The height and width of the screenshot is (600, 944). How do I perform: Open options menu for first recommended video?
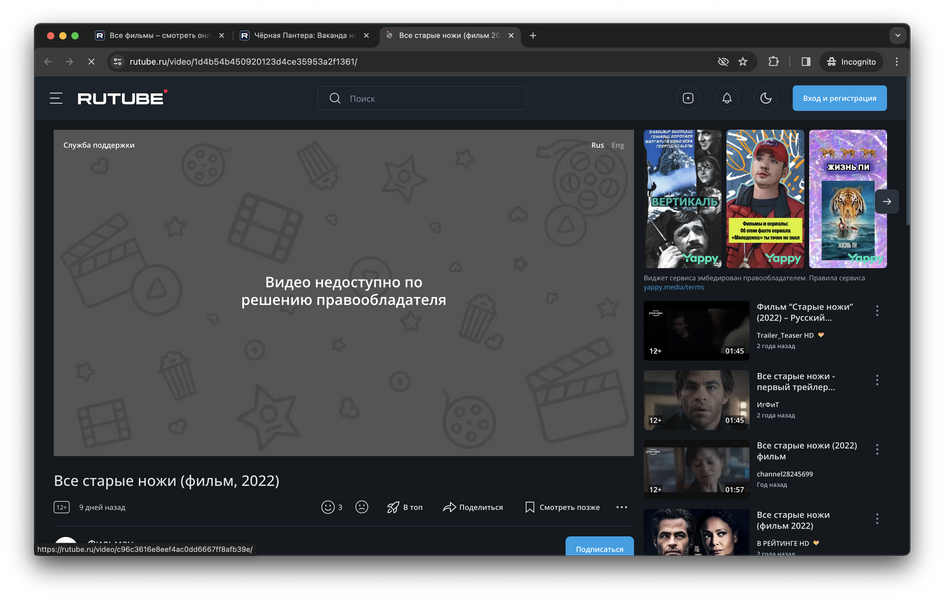[877, 311]
